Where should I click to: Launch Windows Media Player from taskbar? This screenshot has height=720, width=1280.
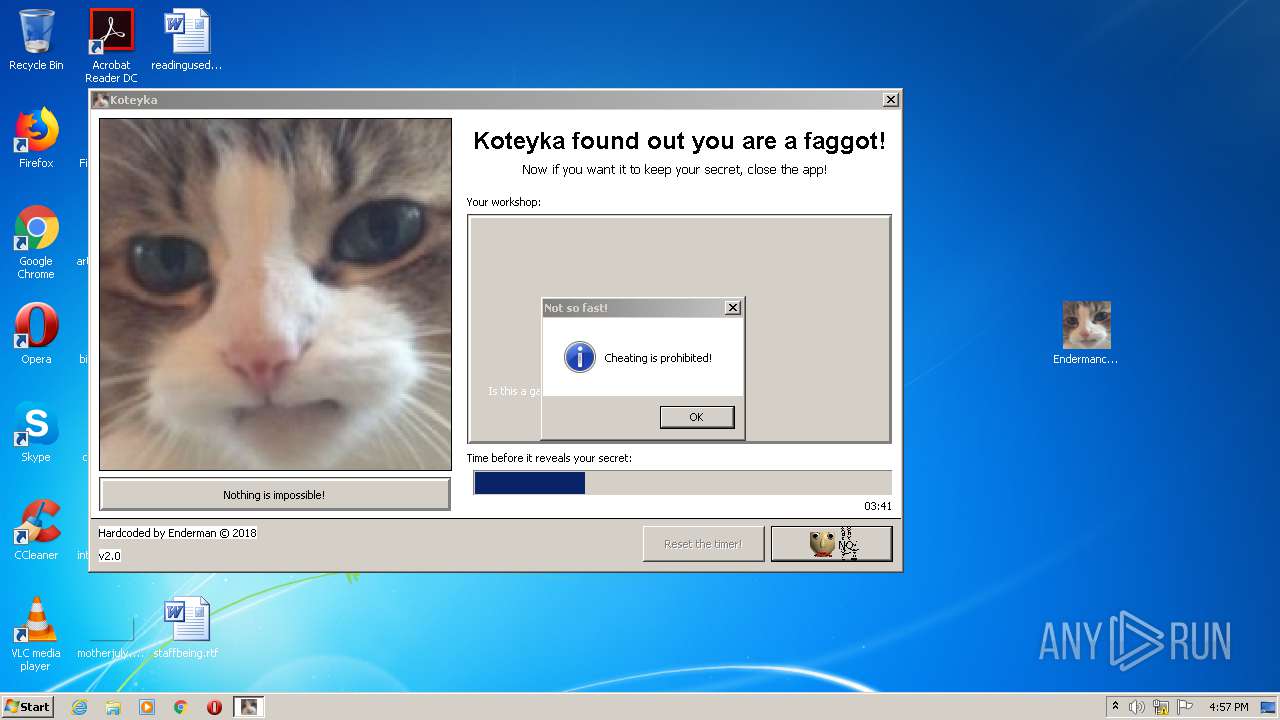point(147,707)
